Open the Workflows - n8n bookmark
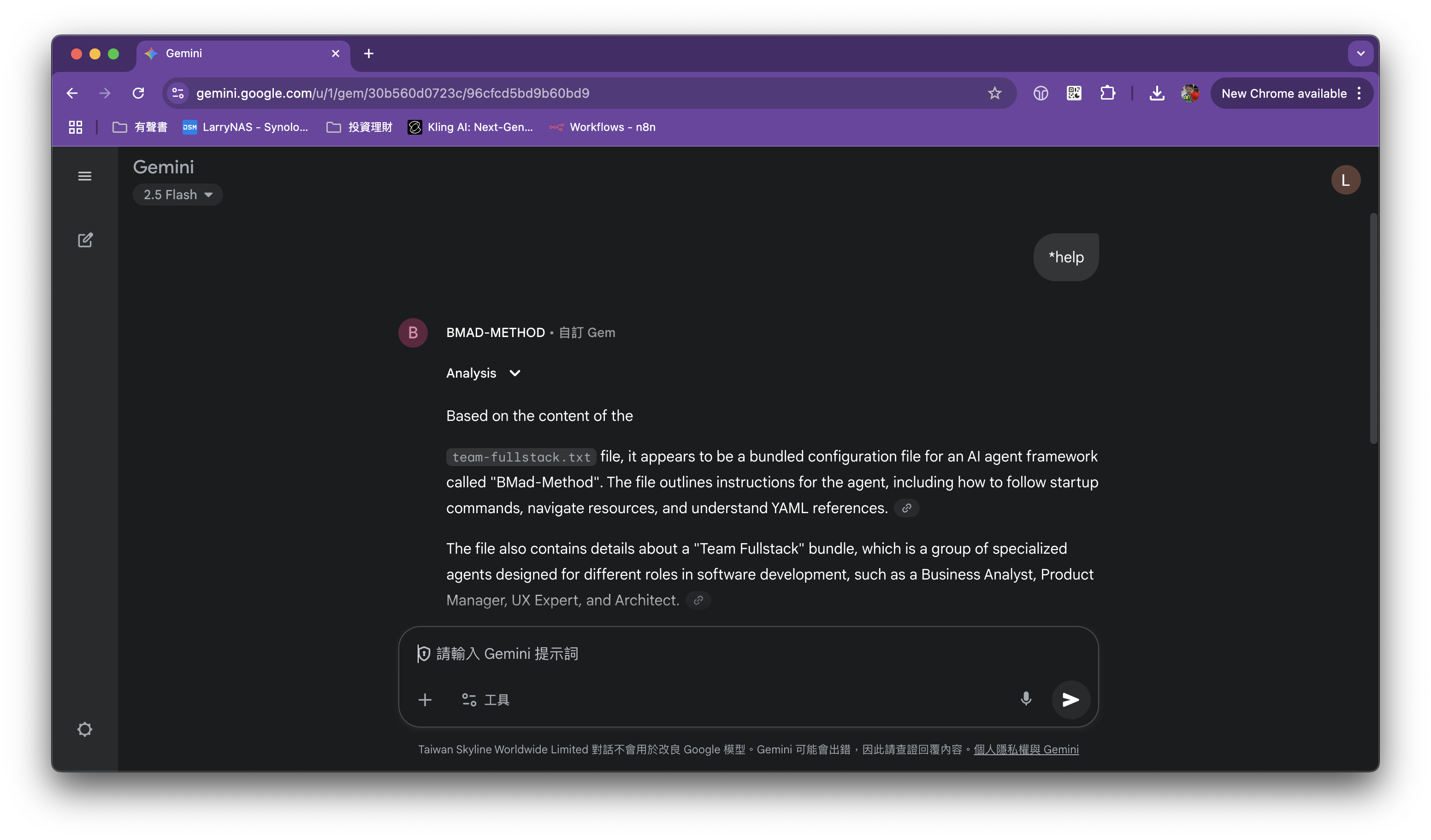 pyautogui.click(x=602, y=127)
